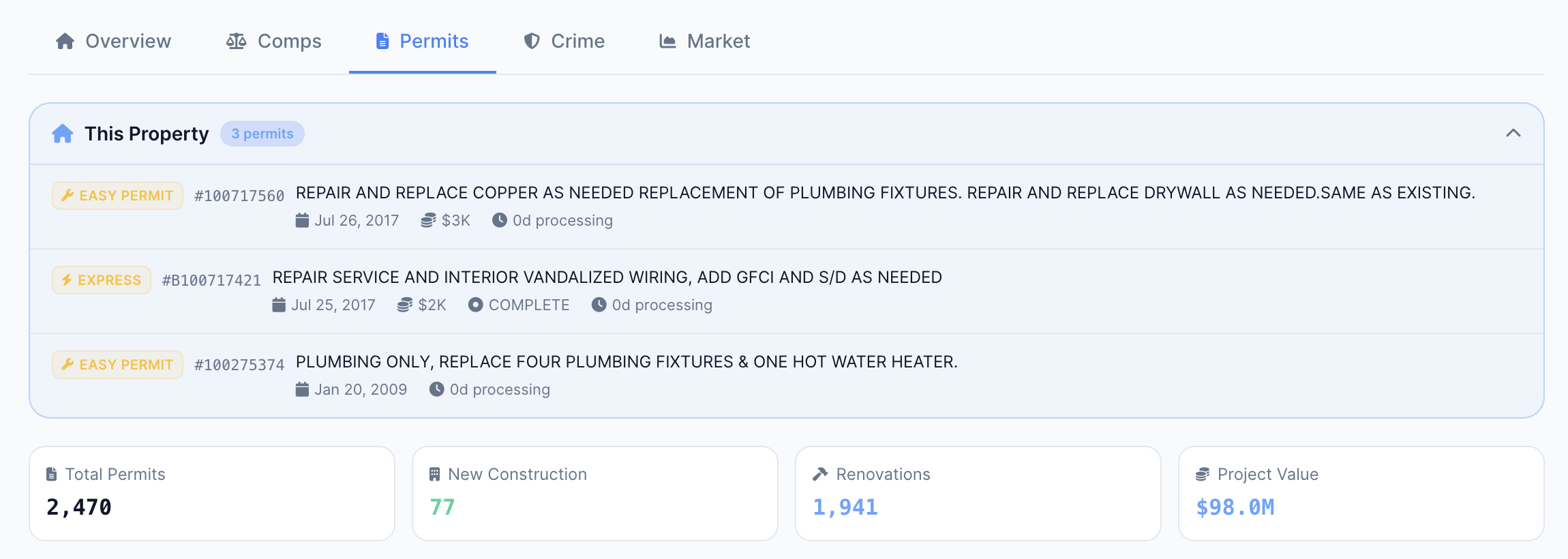
Task: Click calendar icon next to Jul 25, 2017
Action: pos(279,305)
